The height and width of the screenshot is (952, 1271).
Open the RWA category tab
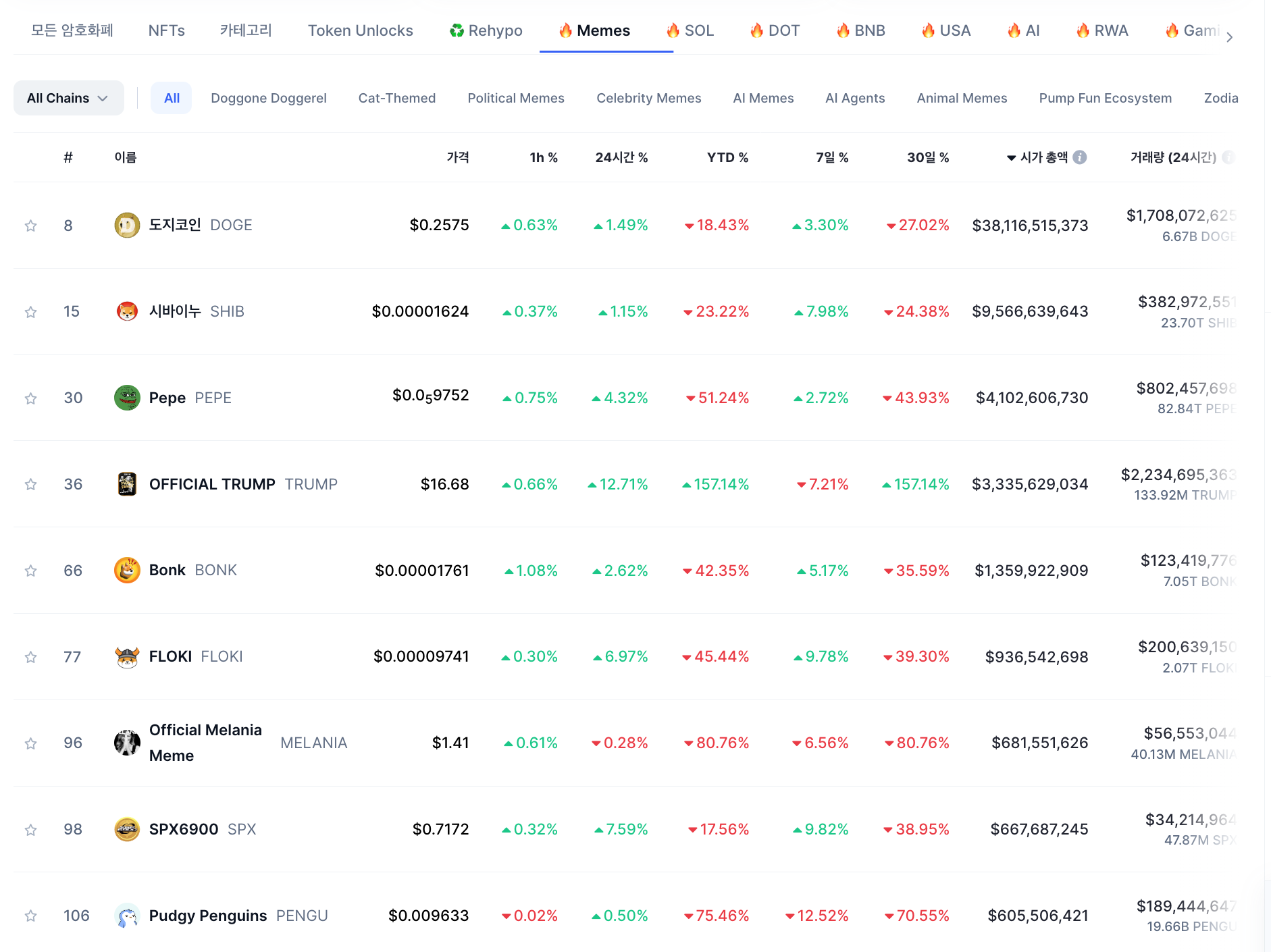[1102, 30]
